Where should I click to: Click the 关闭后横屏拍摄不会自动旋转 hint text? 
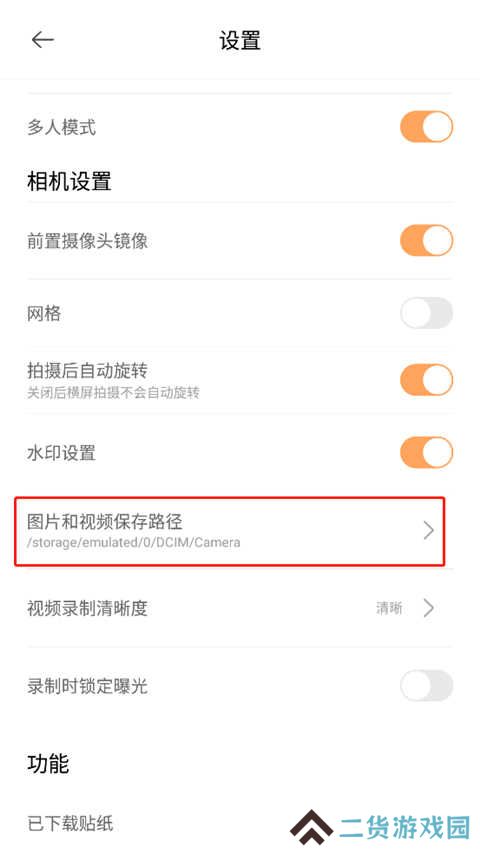[x=113, y=392]
